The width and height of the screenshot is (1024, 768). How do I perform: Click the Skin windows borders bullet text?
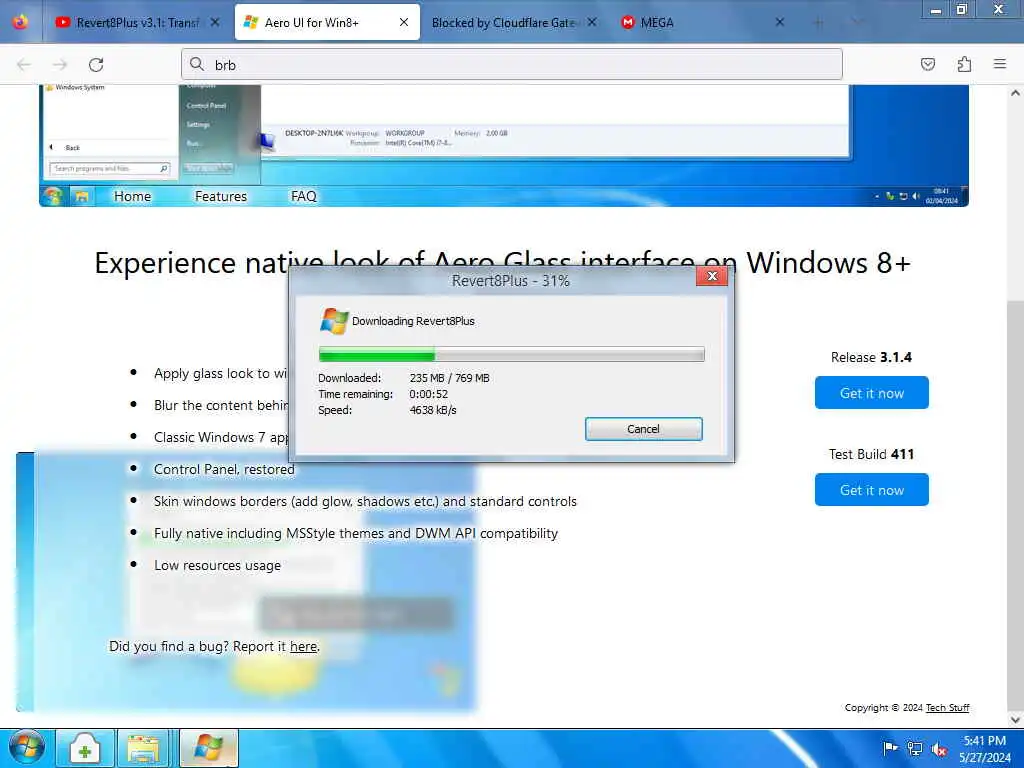[365, 502]
